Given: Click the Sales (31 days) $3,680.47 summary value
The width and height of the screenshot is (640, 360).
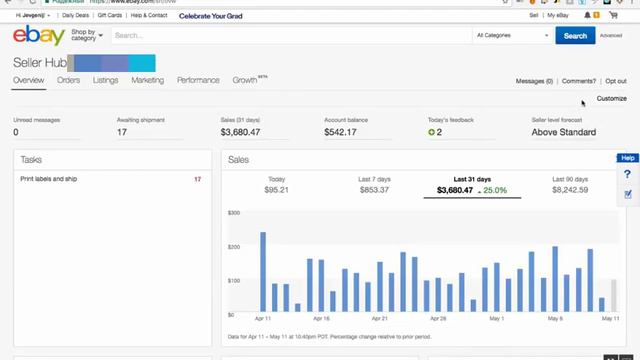Looking at the screenshot, I should [x=240, y=132].
